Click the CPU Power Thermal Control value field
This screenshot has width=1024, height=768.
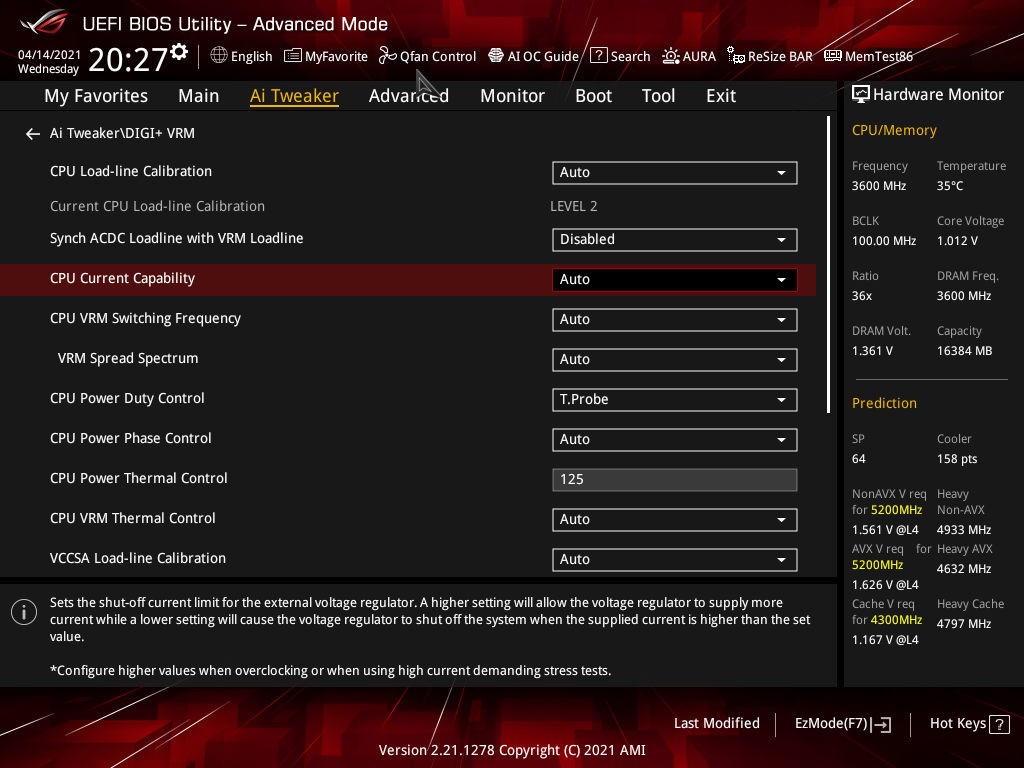pyautogui.click(x=675, y=479)
